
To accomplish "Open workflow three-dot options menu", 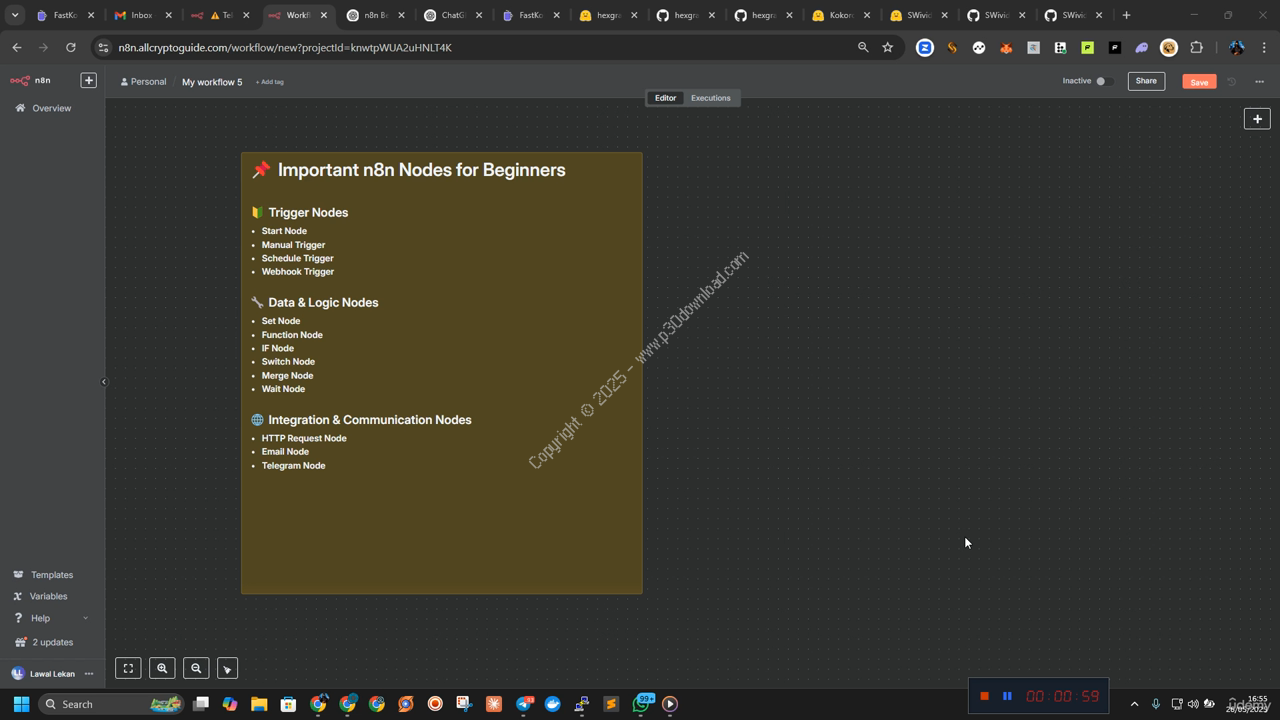I will 1259,81.
